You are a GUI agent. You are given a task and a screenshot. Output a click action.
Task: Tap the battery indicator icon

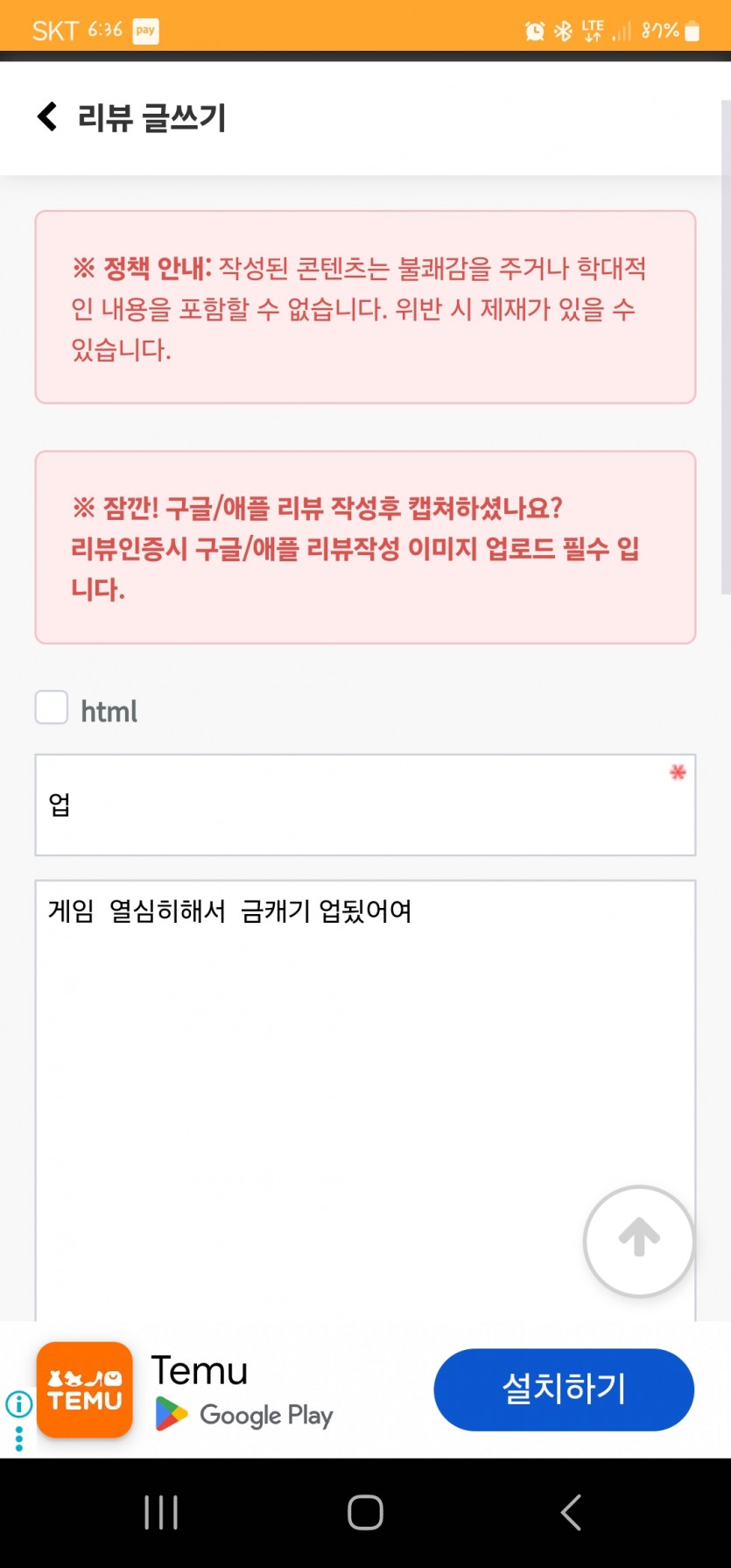coord(692,32)
